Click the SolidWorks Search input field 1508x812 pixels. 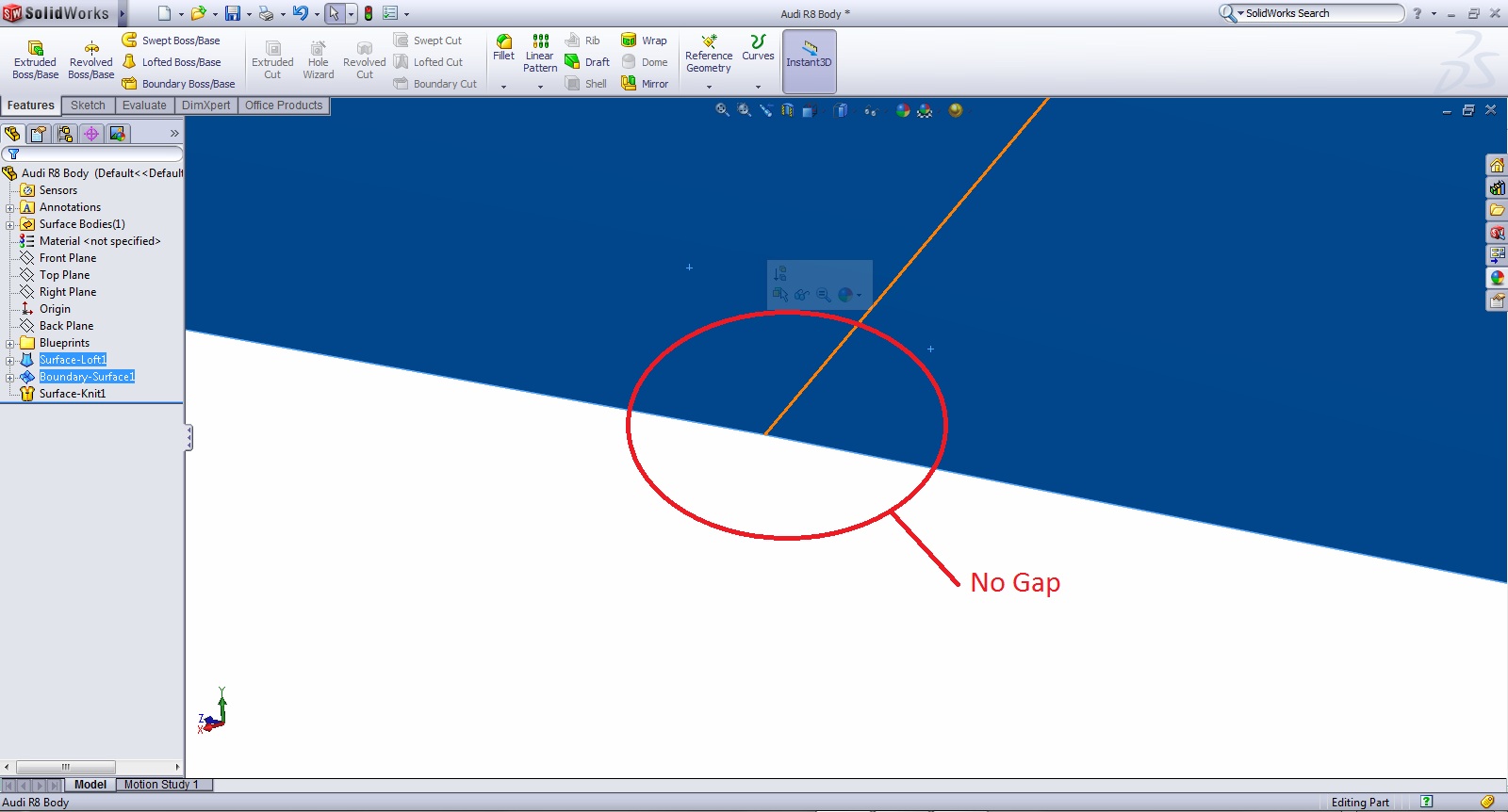(x=1319, y=13)
